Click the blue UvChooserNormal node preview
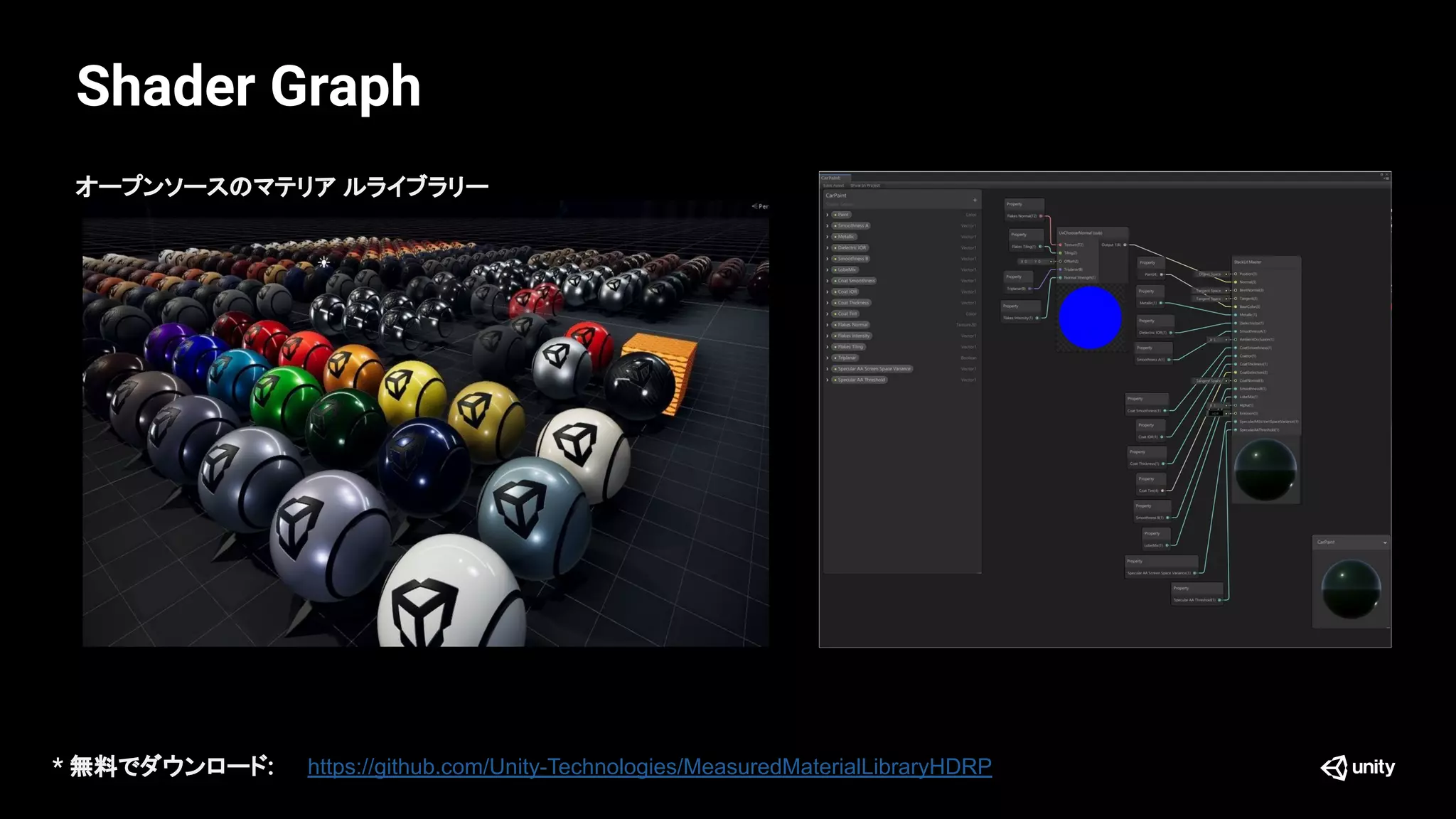The image size is (1456, 819). click(1090, 317)
